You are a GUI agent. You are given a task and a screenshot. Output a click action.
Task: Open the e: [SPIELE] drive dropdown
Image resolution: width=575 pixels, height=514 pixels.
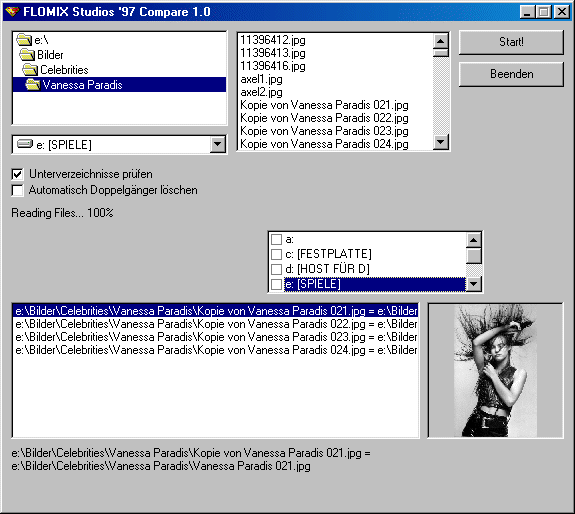coord(217,144)
